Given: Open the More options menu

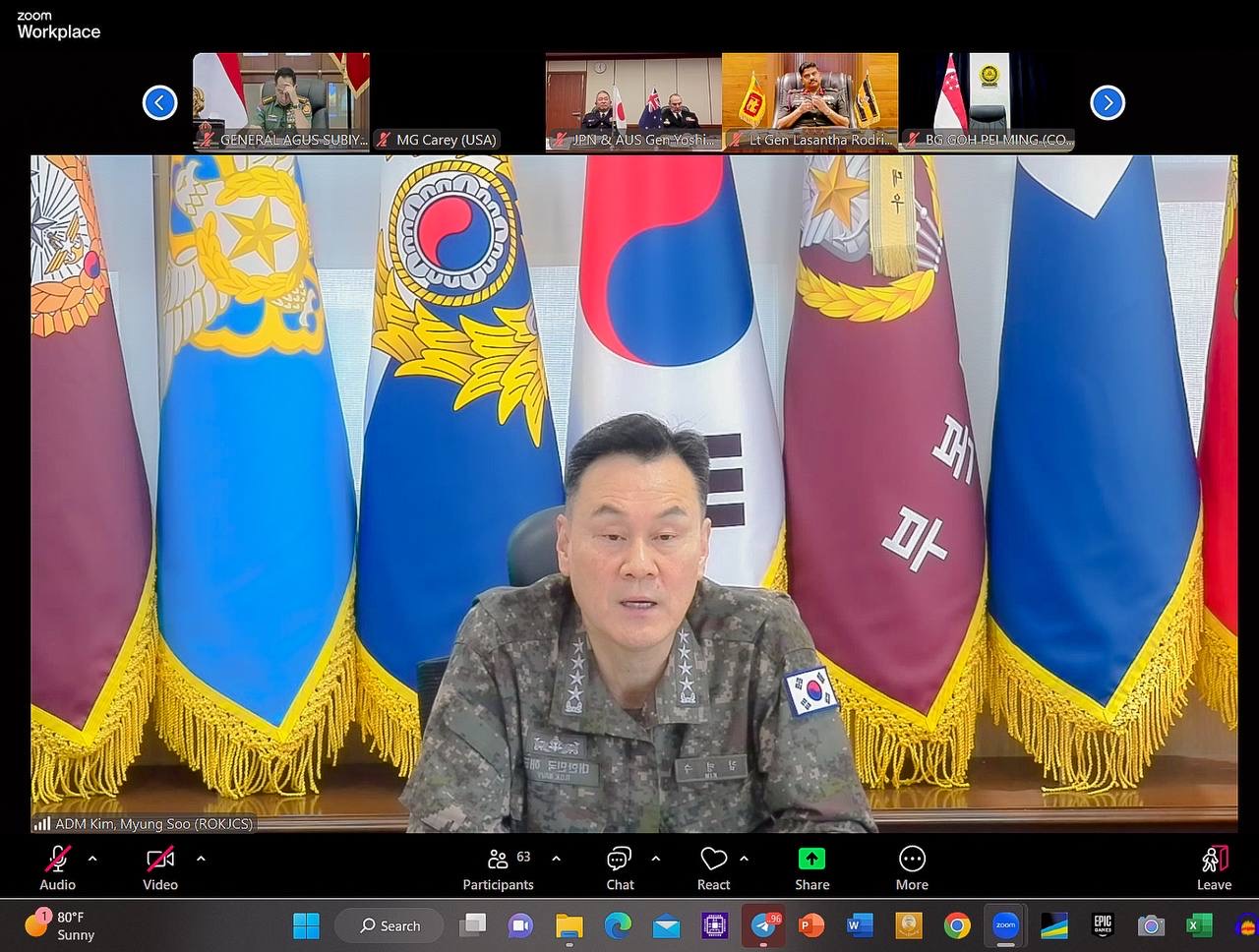Looking at the screenshot, I should click(912, 866).
